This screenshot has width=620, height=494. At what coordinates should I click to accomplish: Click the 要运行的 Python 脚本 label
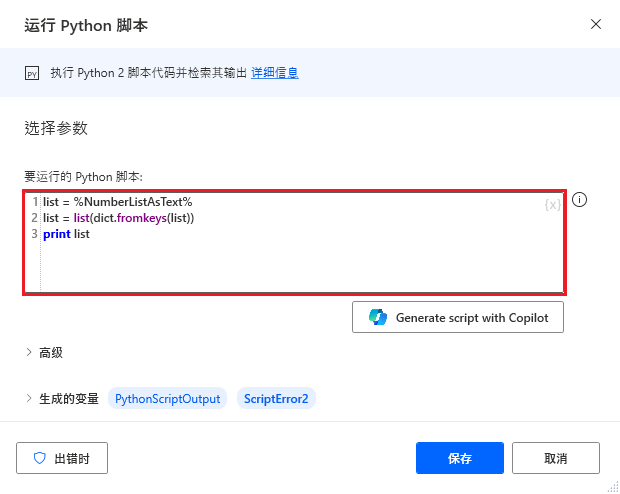pyautogui.click(x=83, y=176)
